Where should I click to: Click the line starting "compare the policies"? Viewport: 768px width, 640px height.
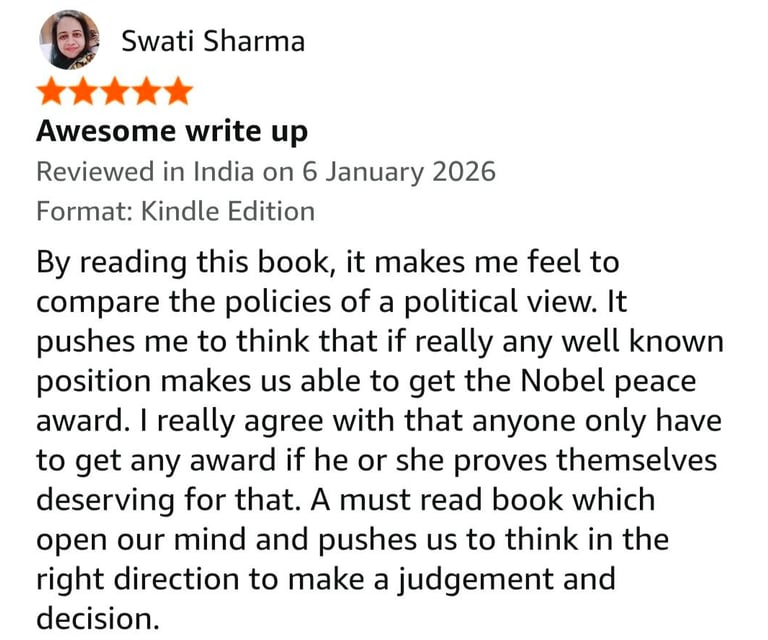[x=332, y=302]
